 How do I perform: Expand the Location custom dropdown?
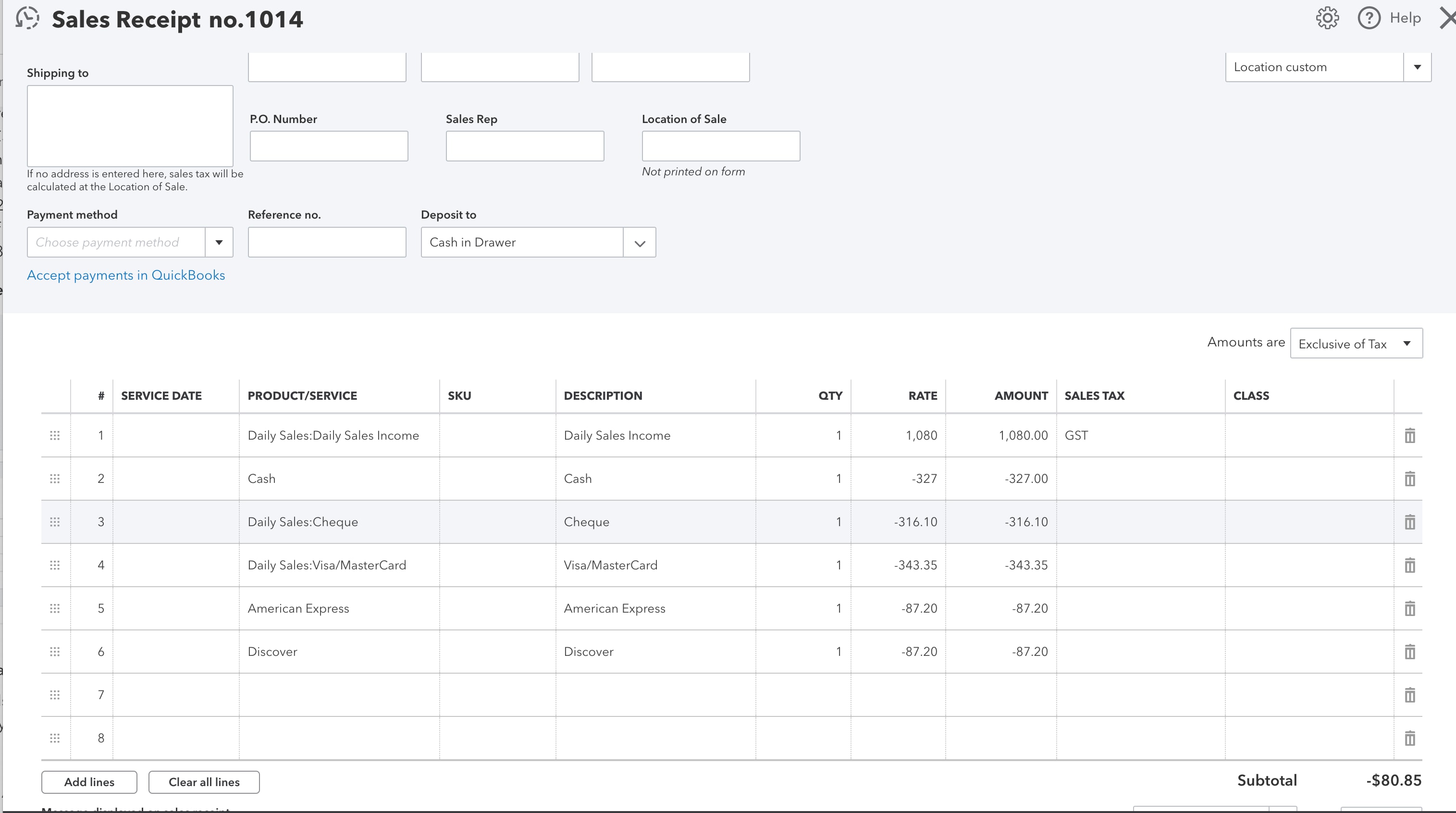(1419, 67)
